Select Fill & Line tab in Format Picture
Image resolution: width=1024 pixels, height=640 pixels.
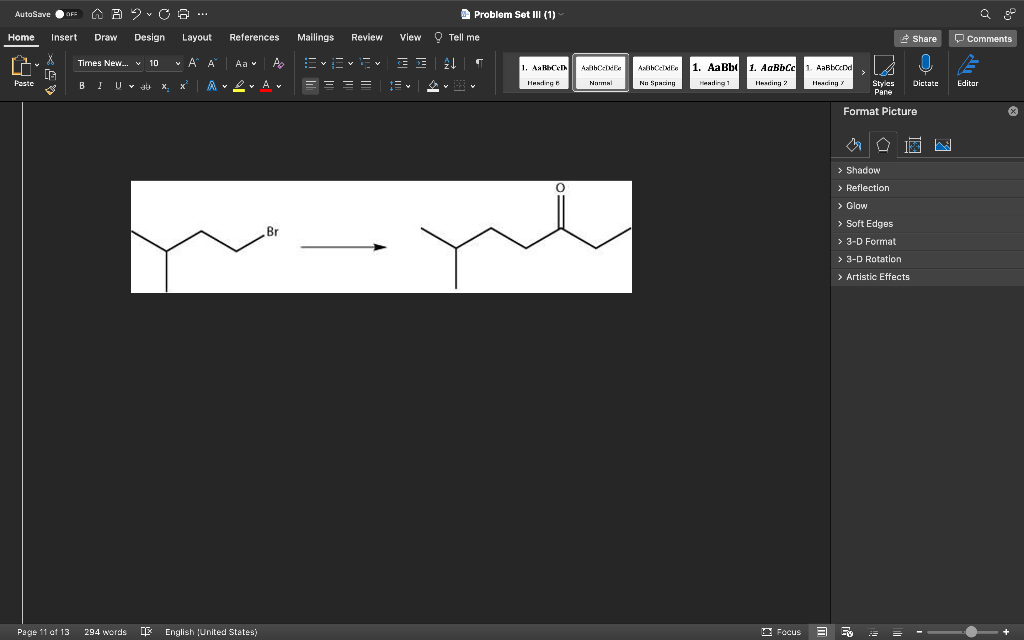(853, 145)
